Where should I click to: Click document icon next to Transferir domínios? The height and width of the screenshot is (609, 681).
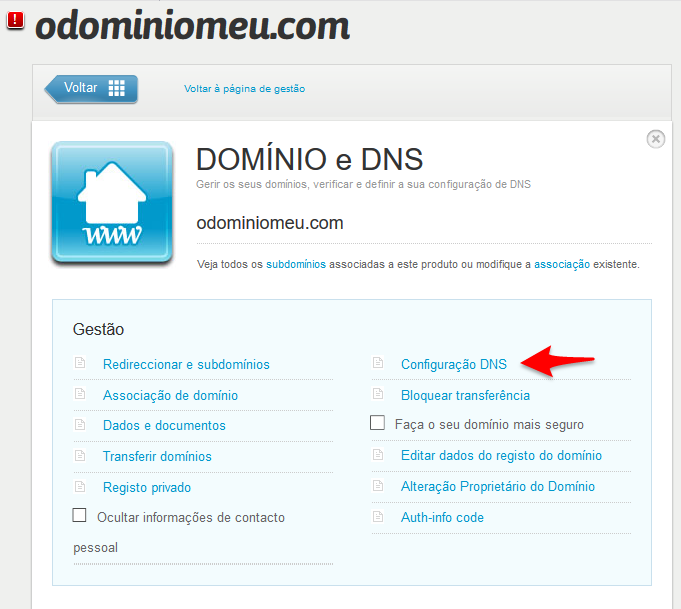80,455
